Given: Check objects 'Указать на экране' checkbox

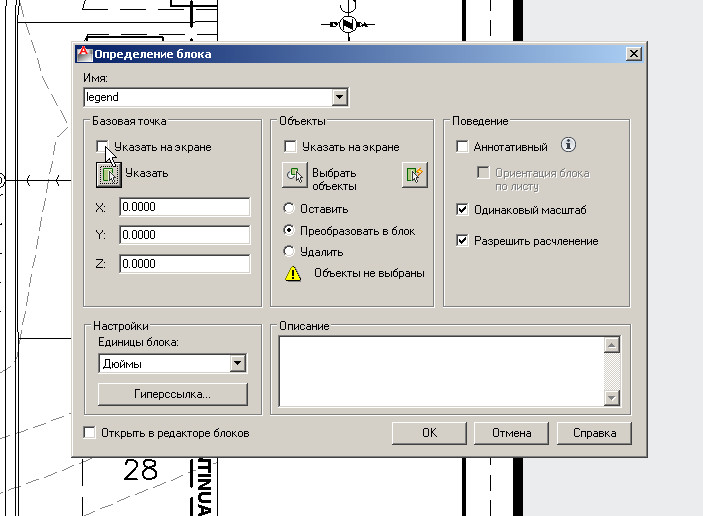Looking at the screenshot, I should (290, 146).
